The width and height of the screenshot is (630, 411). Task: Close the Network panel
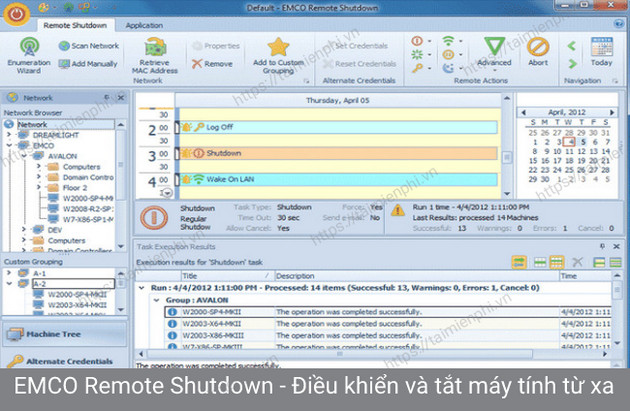coord(121,98)
